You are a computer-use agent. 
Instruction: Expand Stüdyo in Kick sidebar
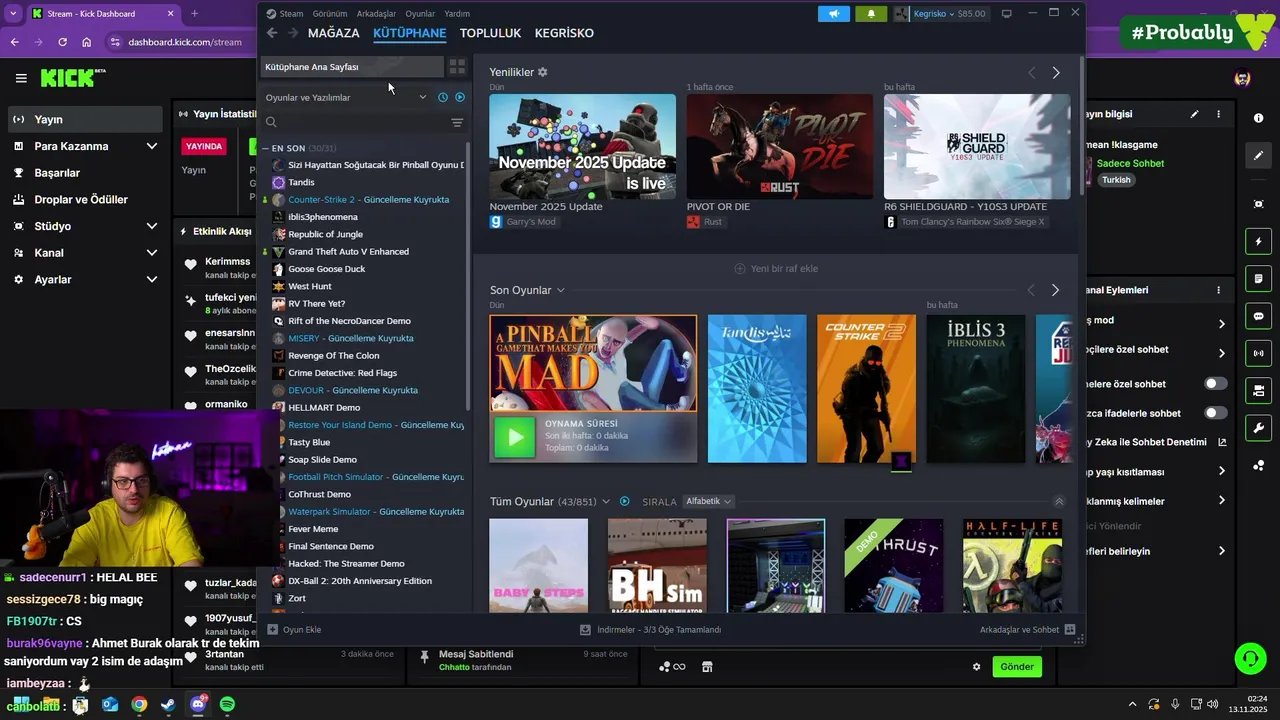tap(151, 226)
